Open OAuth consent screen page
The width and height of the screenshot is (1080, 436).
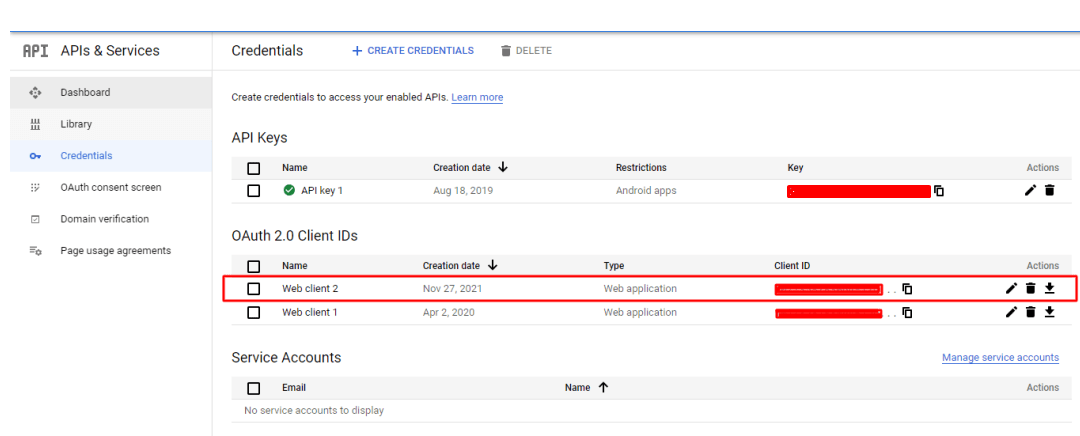click(x=111, y=187)
